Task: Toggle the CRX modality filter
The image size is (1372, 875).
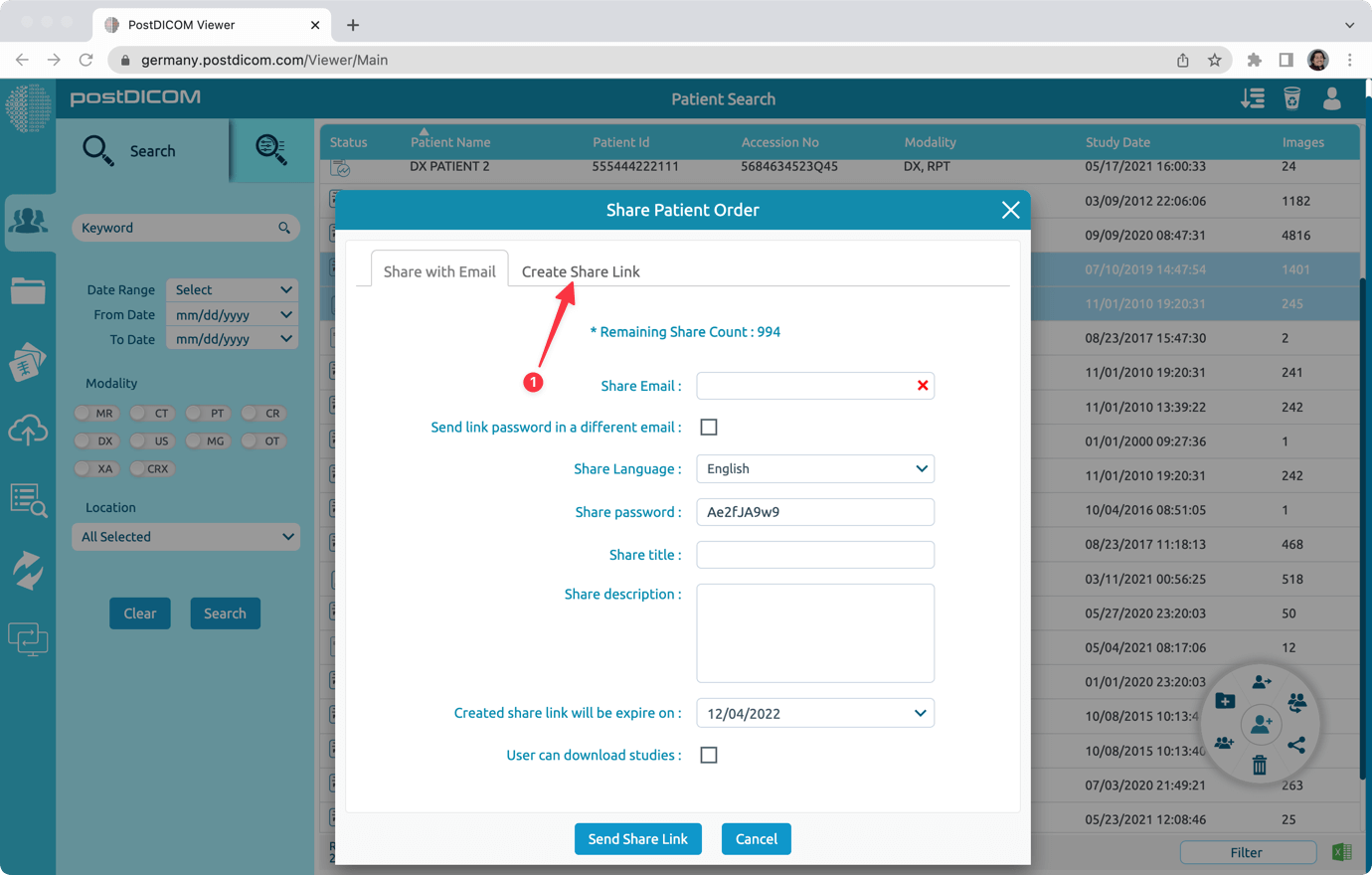Action: [151, 468]
